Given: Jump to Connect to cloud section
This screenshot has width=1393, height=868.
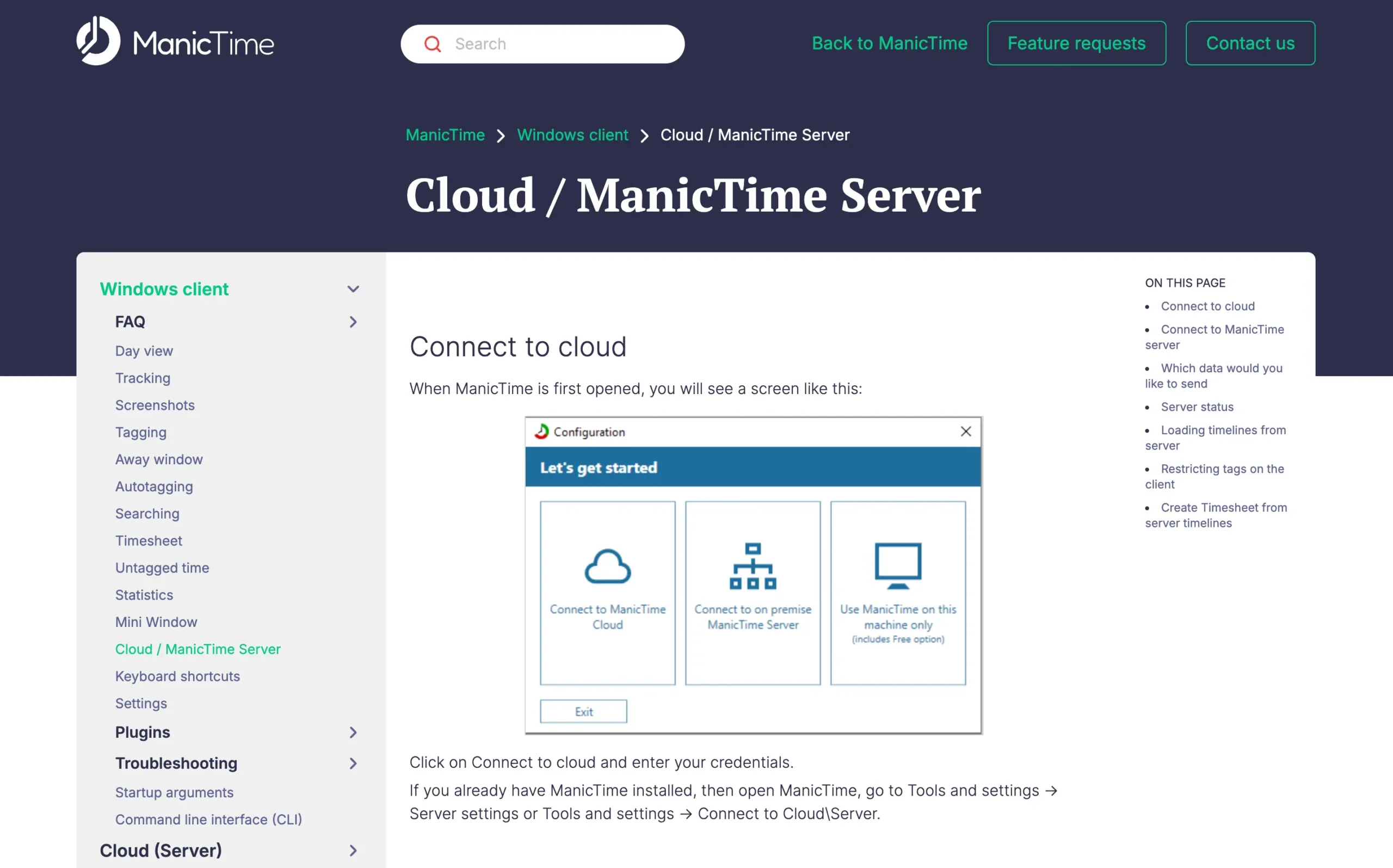Looking at the screenshot, I should click(x=1207, y=306).
